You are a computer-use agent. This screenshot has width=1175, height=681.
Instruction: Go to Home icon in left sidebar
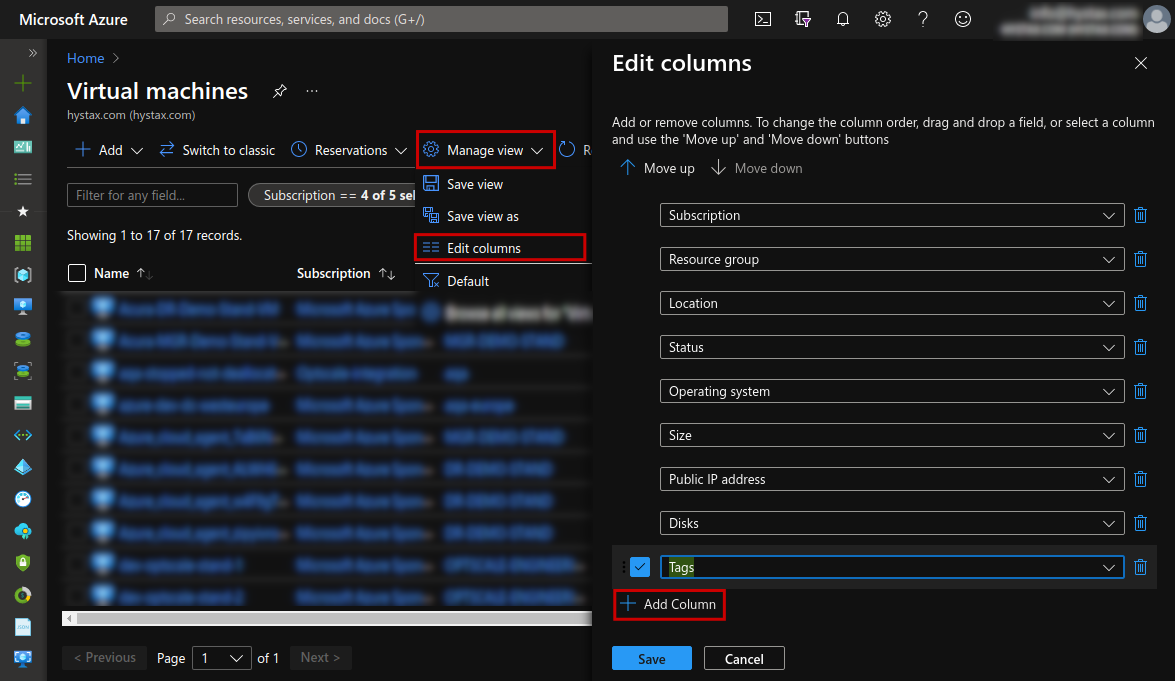coord(23,115)
